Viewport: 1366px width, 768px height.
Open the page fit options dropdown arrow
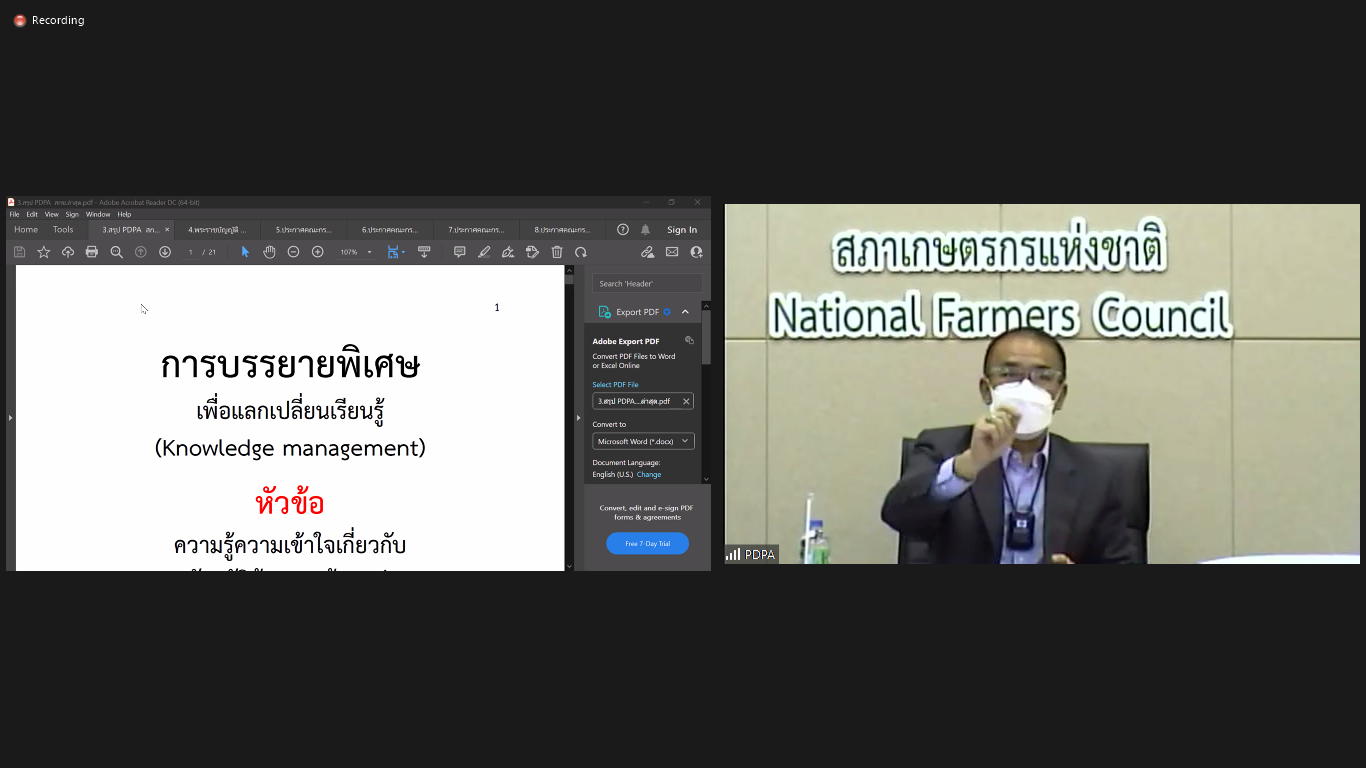pos(403,252)
